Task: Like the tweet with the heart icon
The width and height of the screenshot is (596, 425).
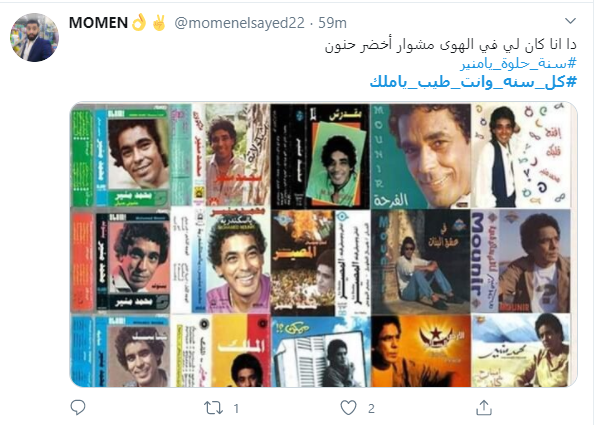Action: pos(348,408)
